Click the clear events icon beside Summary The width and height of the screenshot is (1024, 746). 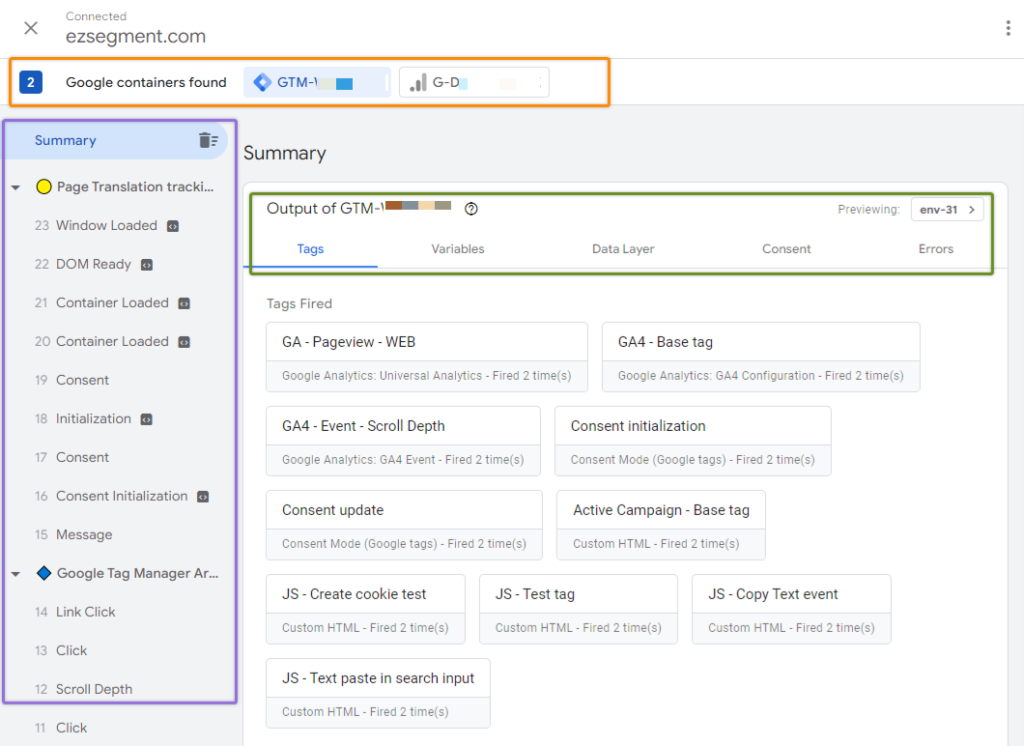coord(208,140)
